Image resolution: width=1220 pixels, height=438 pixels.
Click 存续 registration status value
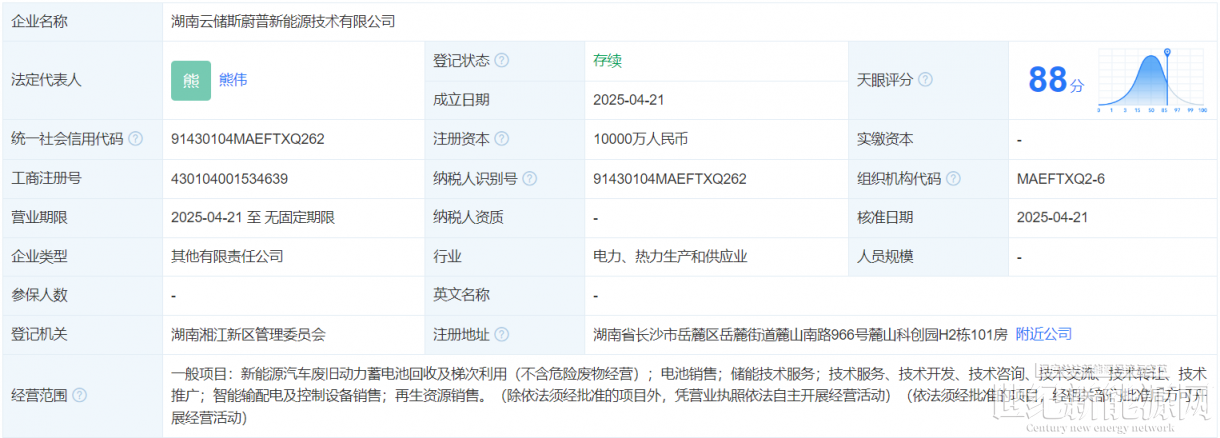(x=607, y=60)
